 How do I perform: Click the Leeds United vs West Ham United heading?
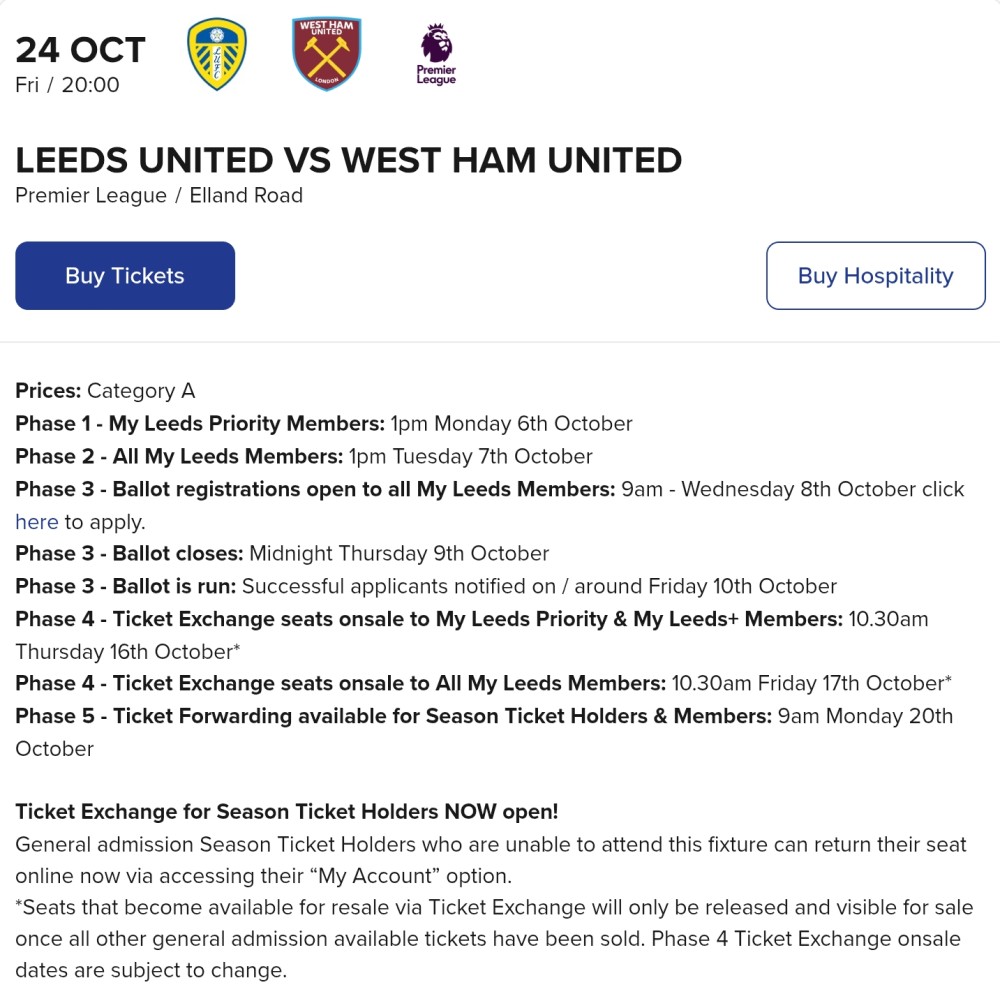tap(348, 160)
